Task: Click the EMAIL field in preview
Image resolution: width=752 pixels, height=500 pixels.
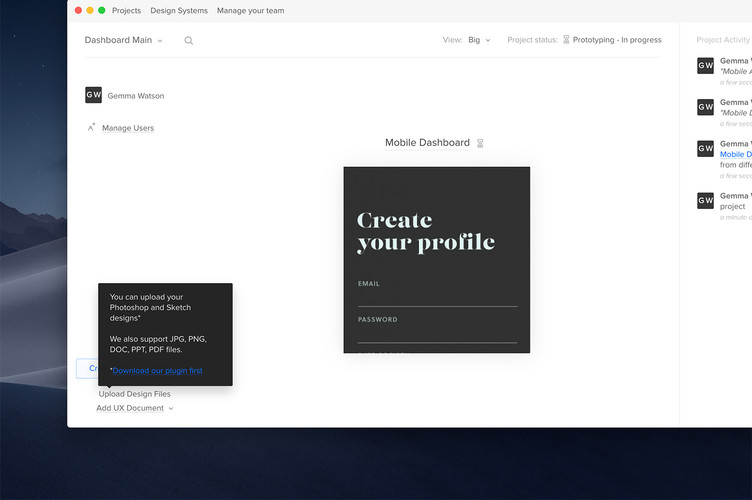Action: (x=437, y=293)
